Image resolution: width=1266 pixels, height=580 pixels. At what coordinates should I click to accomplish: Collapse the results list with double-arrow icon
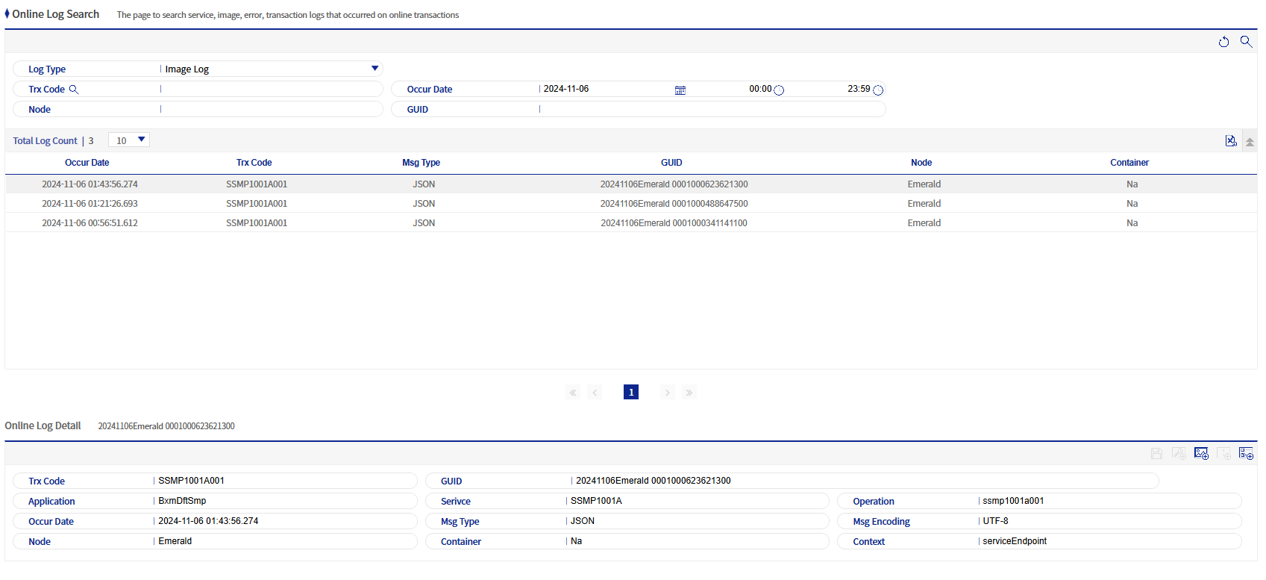pos(1249,141)
